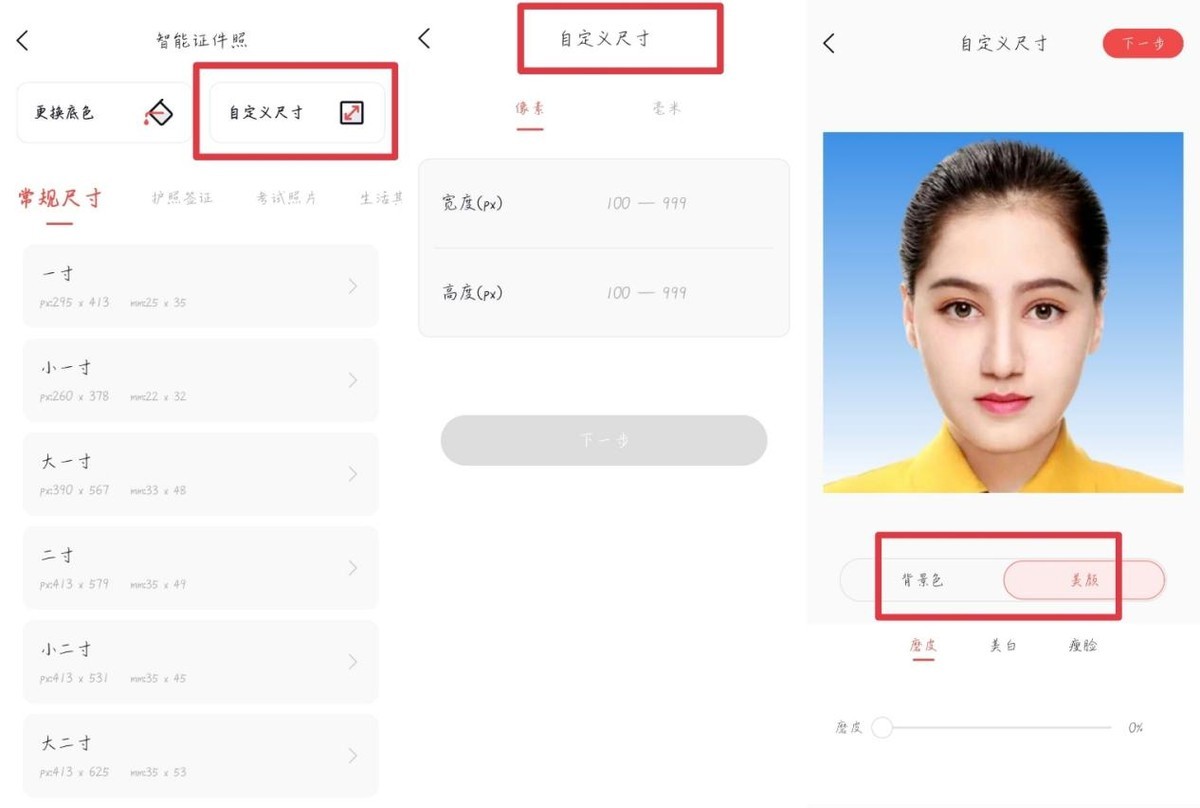
Task: Tap back arrow on photo preview screen
Action: tap(828, 43)
